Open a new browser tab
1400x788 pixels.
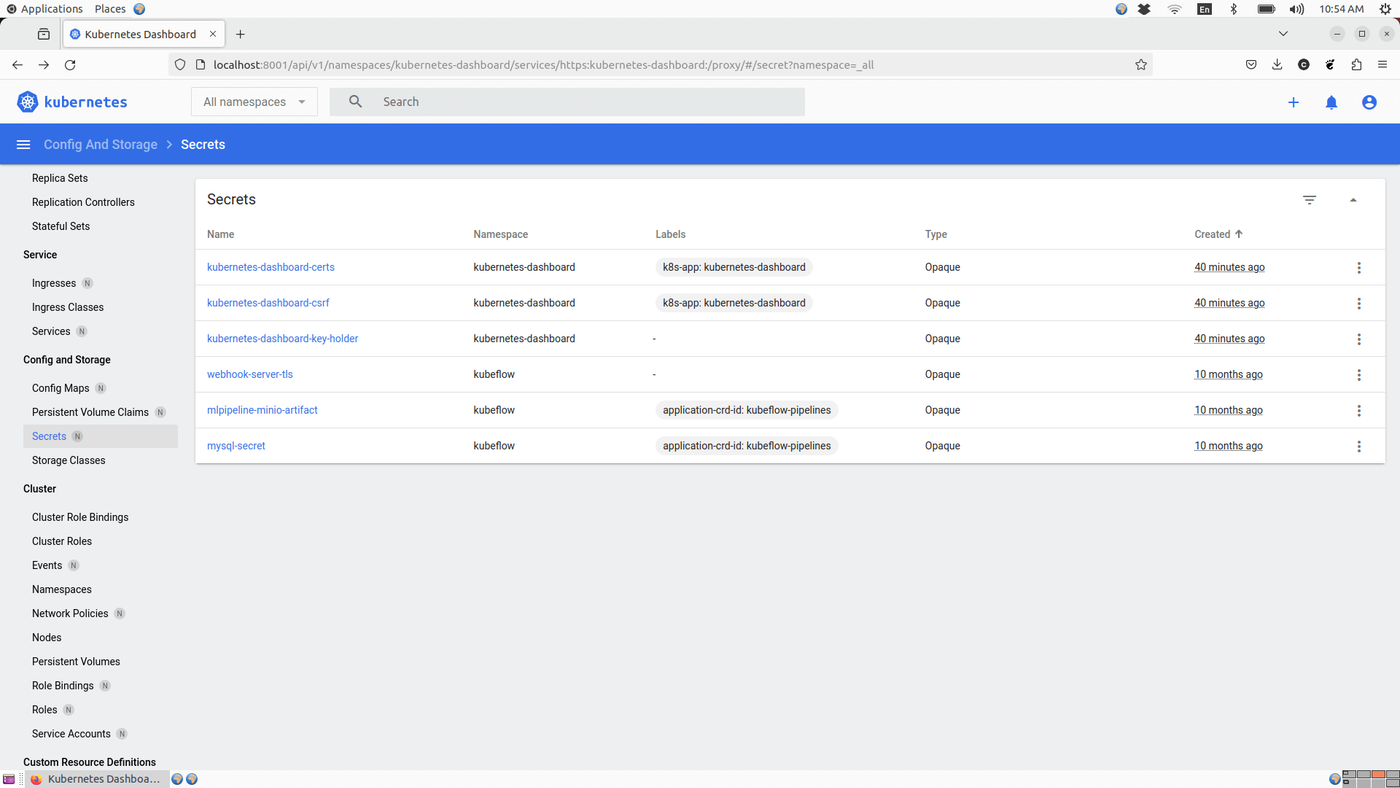(x=240, y=34)
